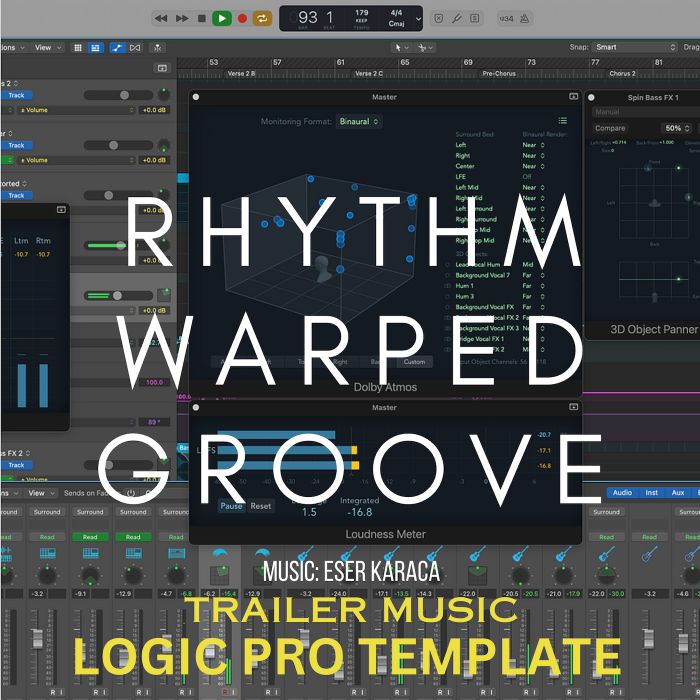Click the red Record button
Viewport: 700px width, 700px height.
(x=242, y=18)
